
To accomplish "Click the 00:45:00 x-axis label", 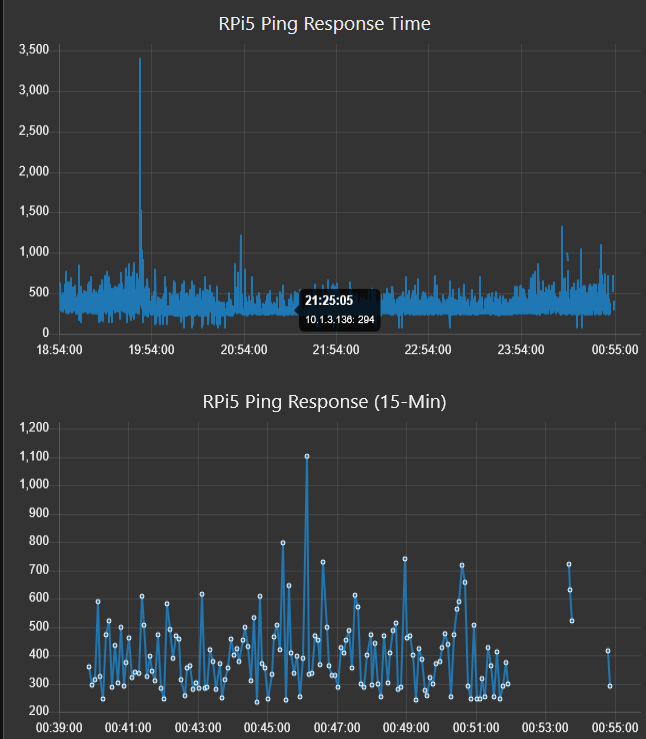I will tap(267, 728).
